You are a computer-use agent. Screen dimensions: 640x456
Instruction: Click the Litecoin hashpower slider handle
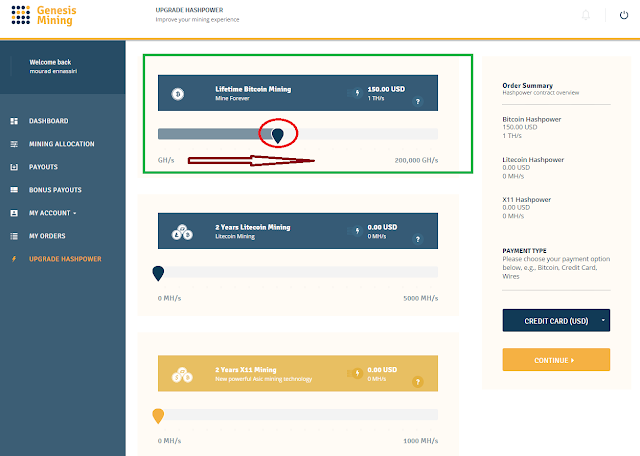point(158,273)
